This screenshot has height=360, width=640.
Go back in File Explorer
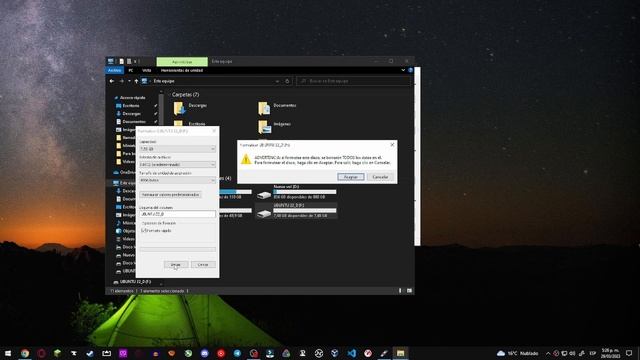(112, 81)
